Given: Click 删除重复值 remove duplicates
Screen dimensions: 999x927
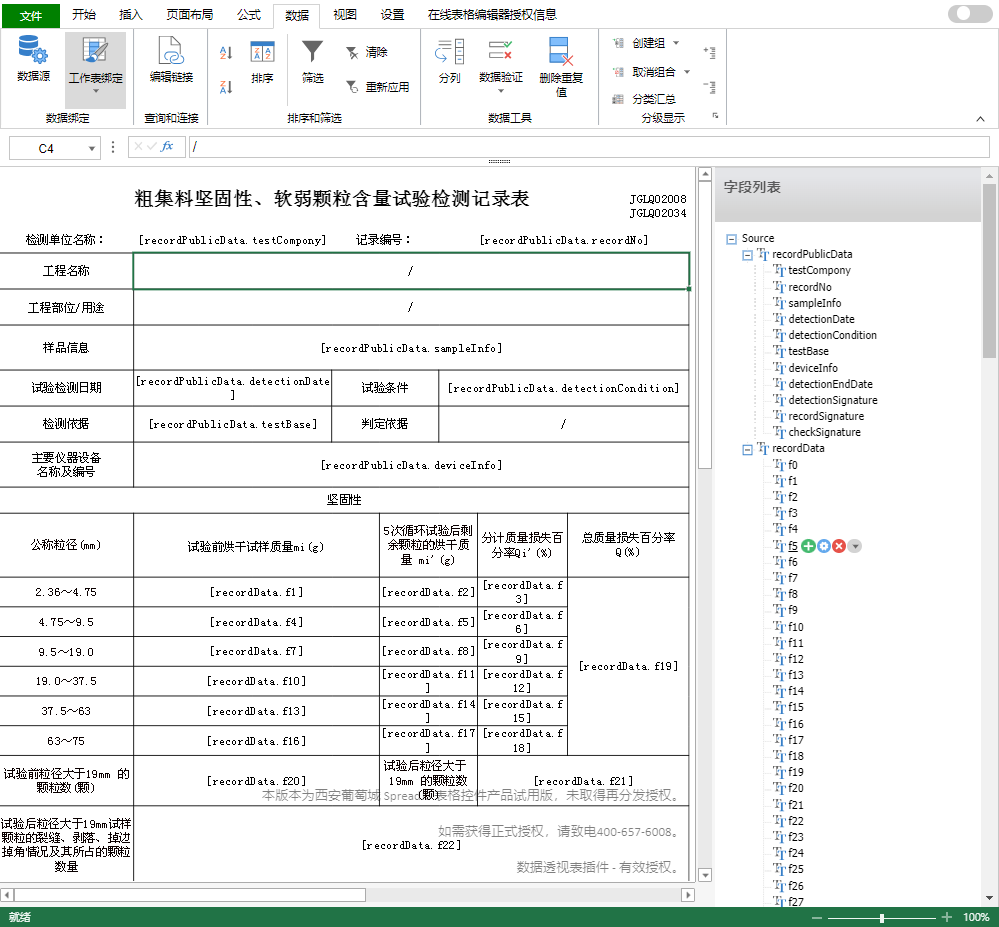Looking at the screenshot, I should point(561,67).
